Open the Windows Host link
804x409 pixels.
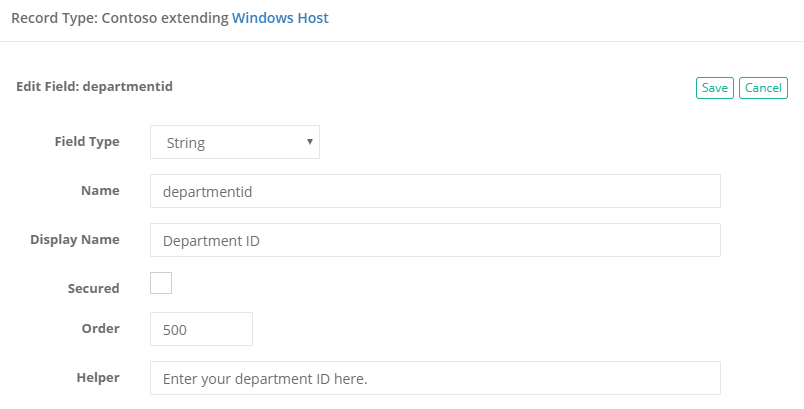point(280,18)
